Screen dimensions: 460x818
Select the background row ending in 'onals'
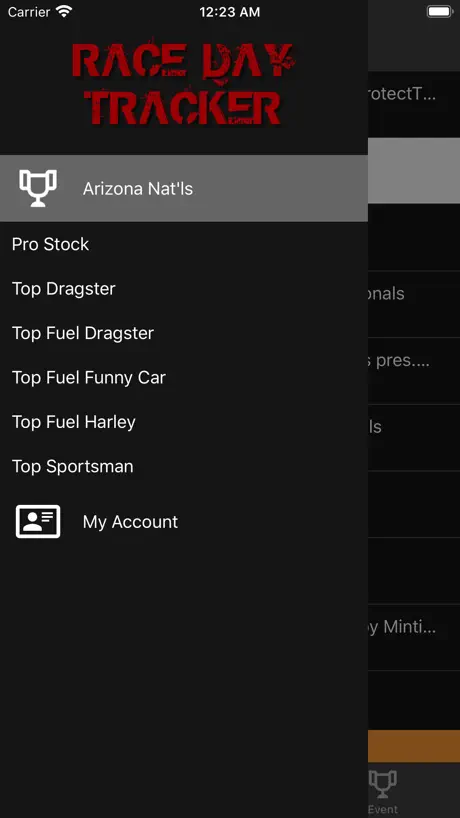[x=414, y=304]
